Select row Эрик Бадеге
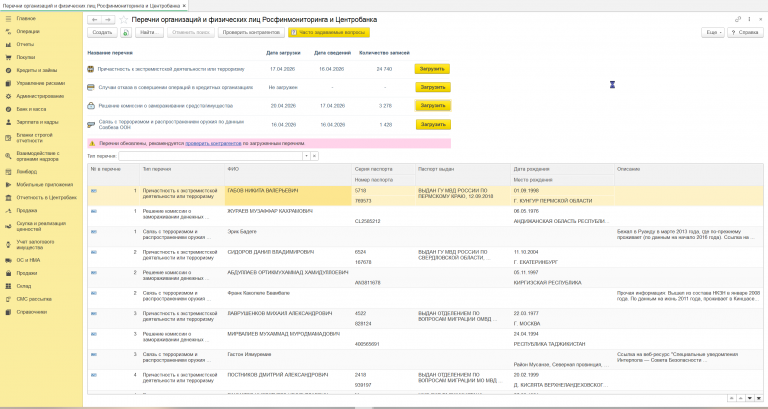Image resolution: width=768 pixels, height=409 pixels. 425,237
